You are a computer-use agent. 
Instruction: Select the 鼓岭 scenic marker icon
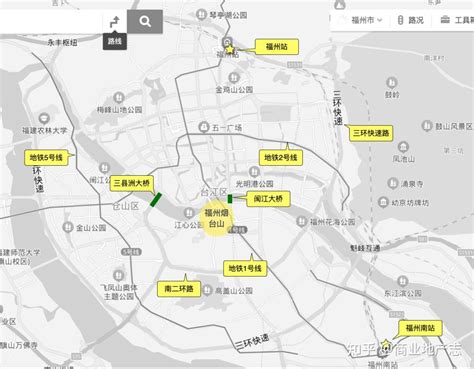(x=392, y=82)
